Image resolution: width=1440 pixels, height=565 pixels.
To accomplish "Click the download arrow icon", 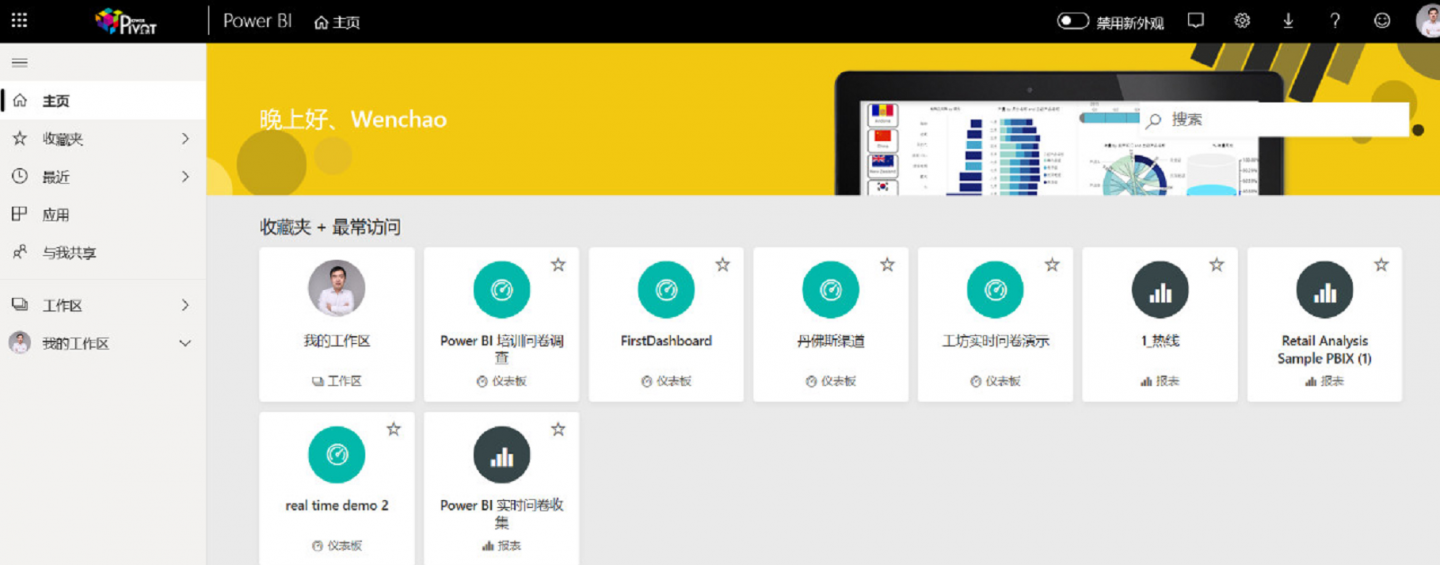I will pos(1288,20).
